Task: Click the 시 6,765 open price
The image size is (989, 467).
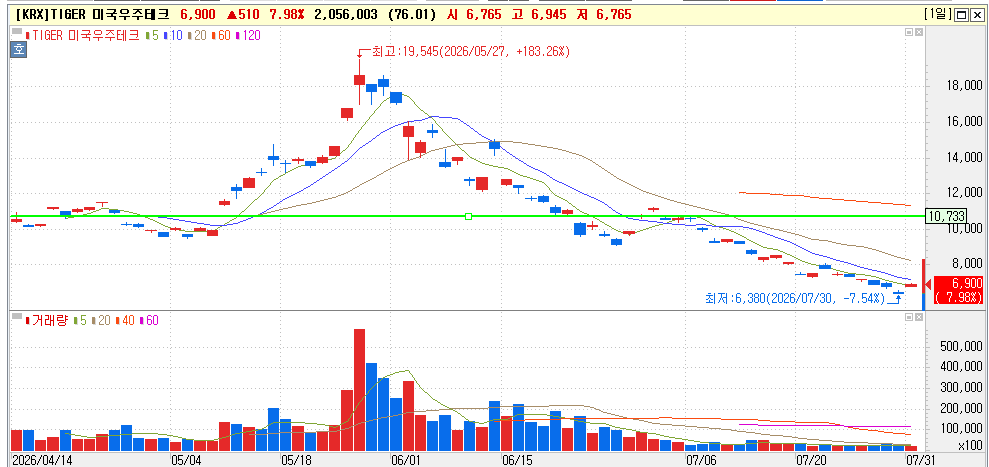Action: tap(474, 15)
